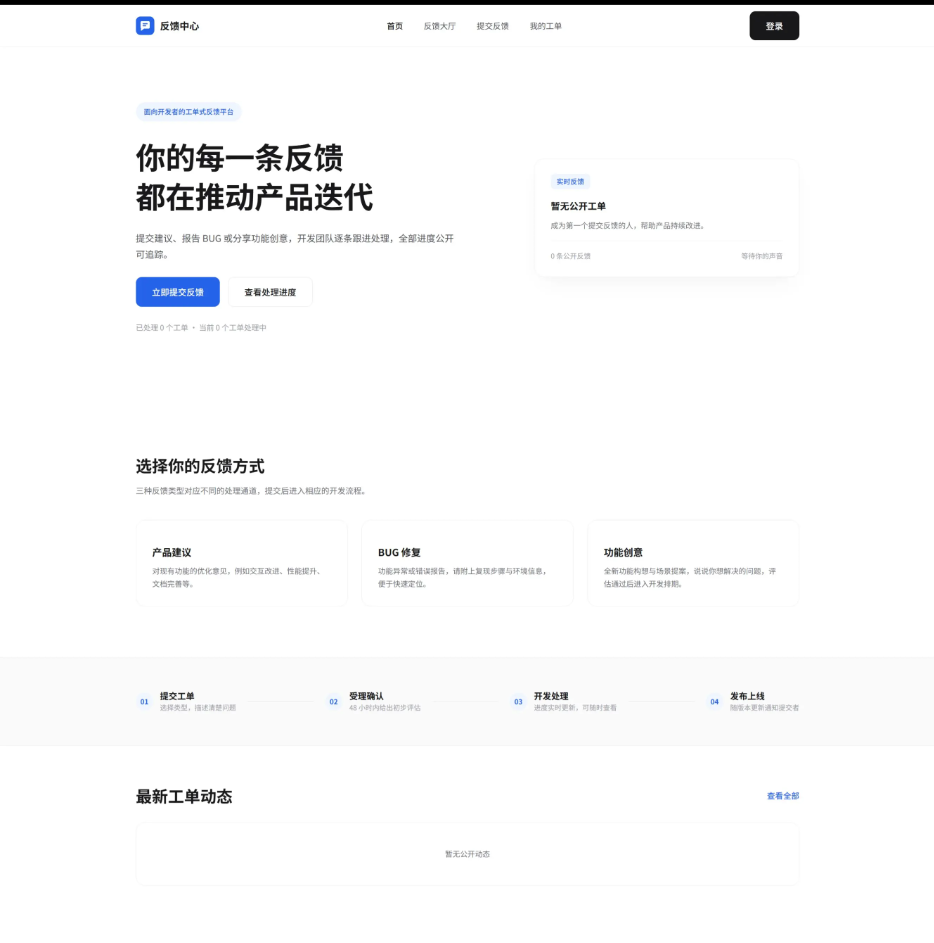Click step 04 circle for 发布上线

[714, 701]
